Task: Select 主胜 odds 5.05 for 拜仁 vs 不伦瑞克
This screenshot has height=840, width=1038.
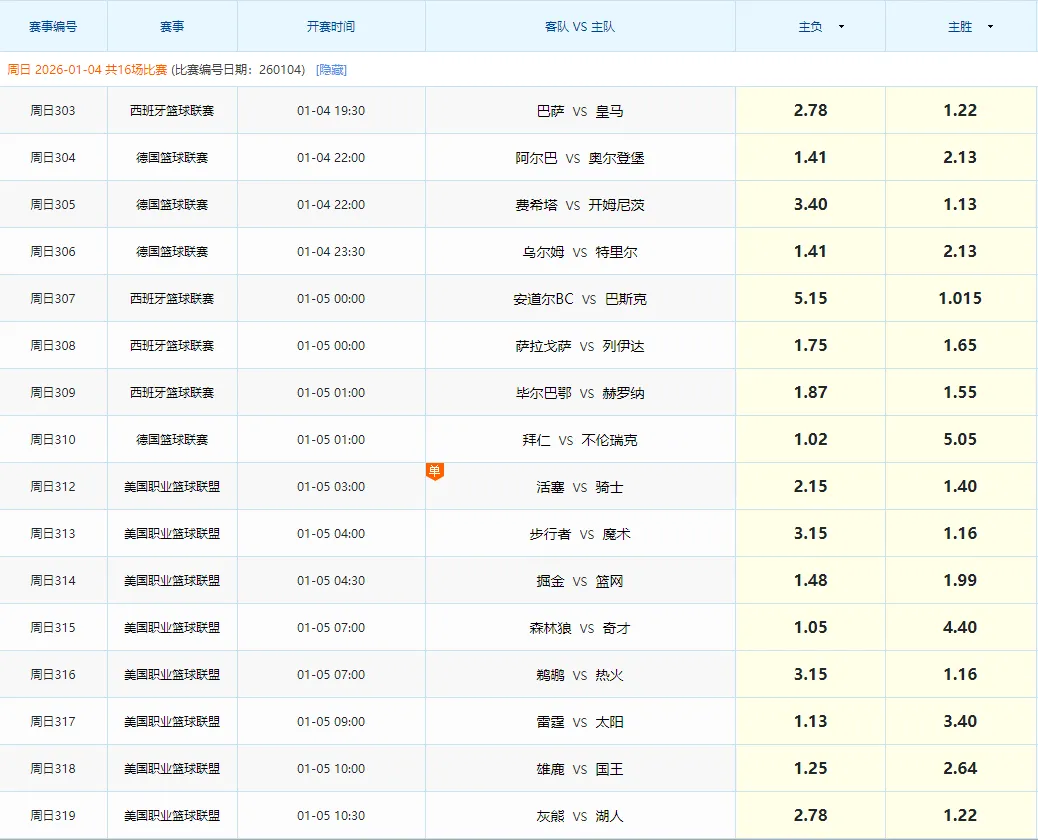Action: 960,440
